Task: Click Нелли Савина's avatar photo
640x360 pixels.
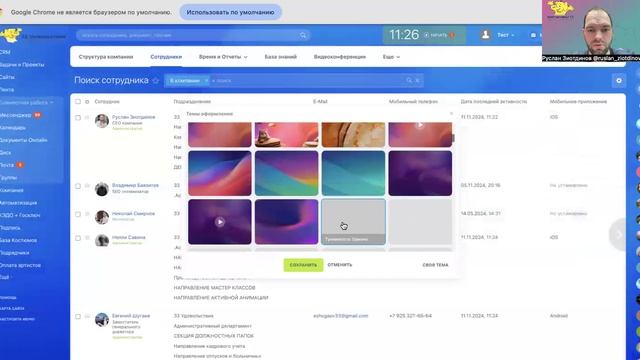Action: click(102, 240)
